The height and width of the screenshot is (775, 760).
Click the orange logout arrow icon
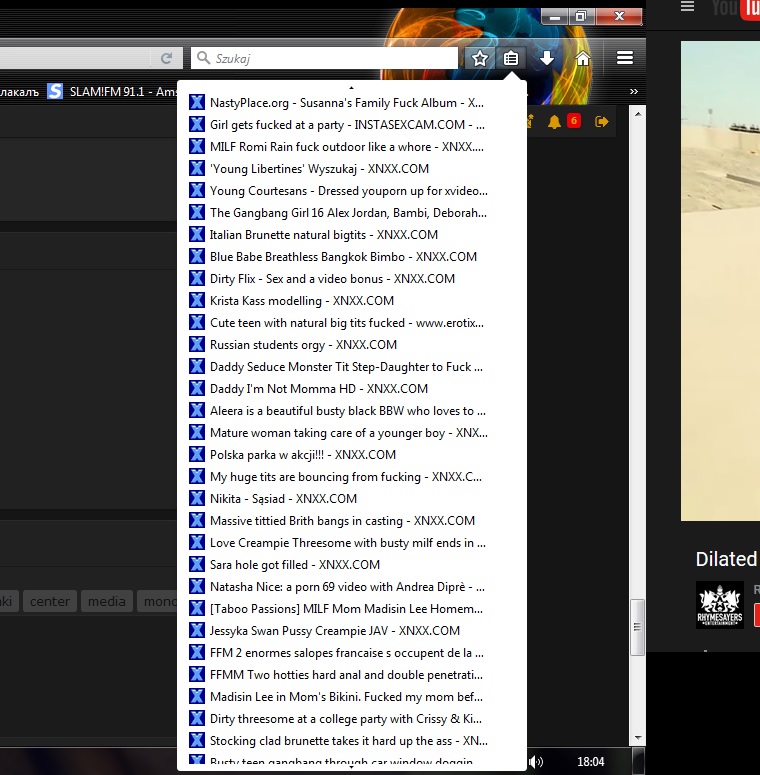click(x=602, y=122)
